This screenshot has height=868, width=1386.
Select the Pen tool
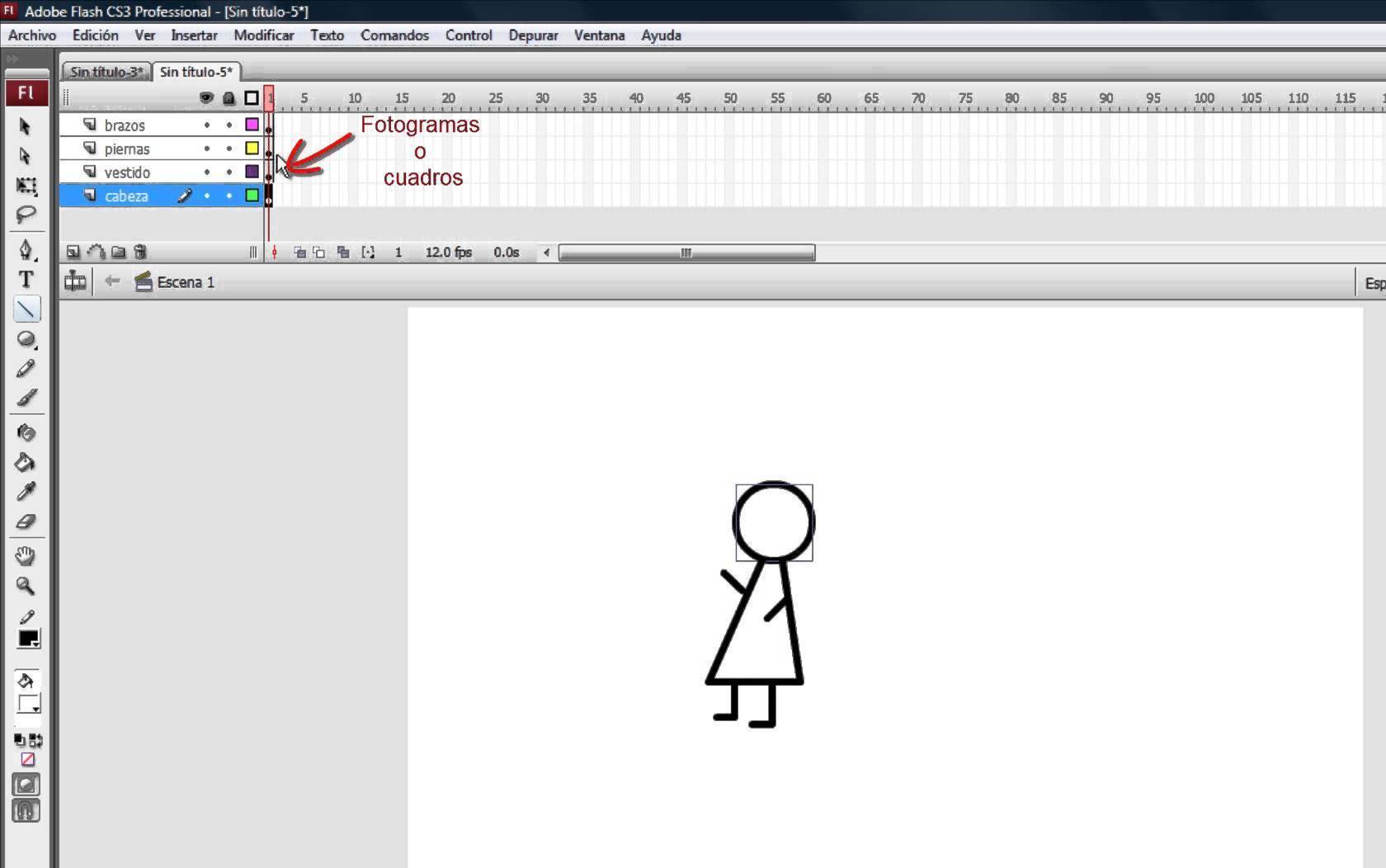26,250
